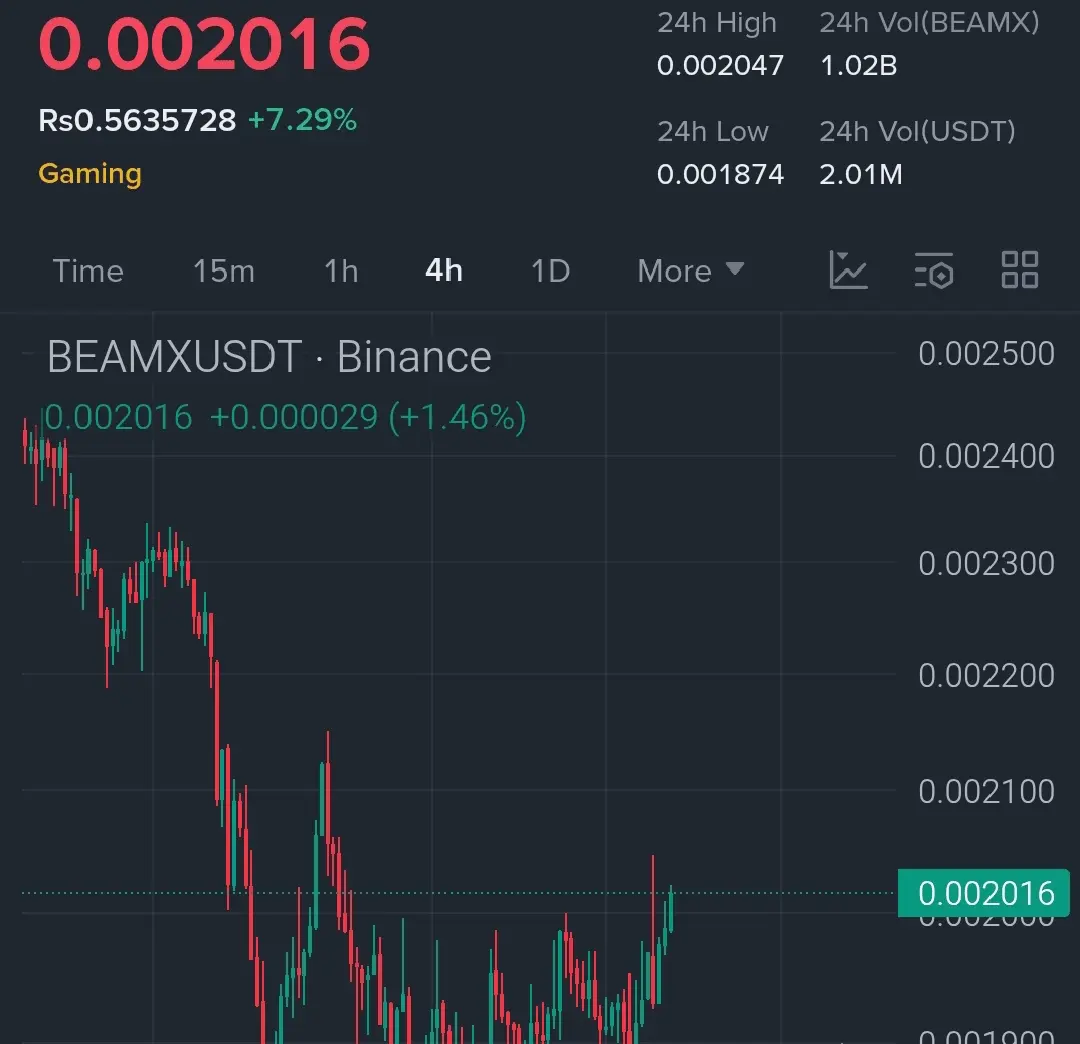Select the 1D interval tab
Image resolution: width=1080 pixels, height=1044 pixels.
pos(551,271)
